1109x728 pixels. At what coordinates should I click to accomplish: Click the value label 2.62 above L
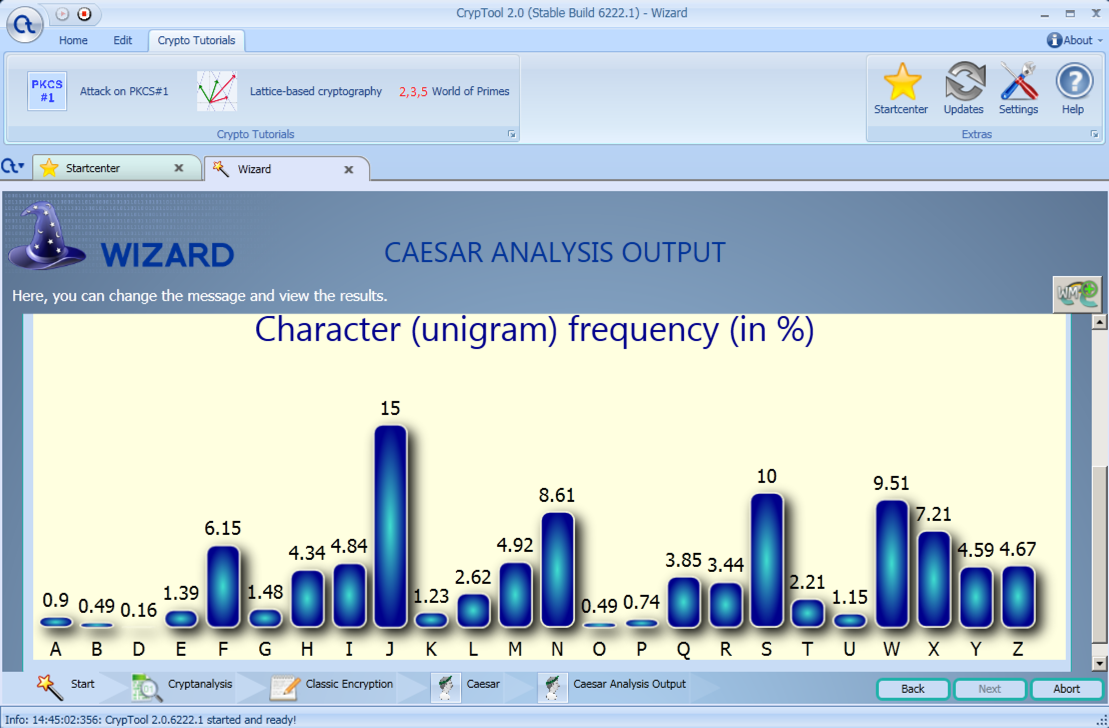coord(472,577)
